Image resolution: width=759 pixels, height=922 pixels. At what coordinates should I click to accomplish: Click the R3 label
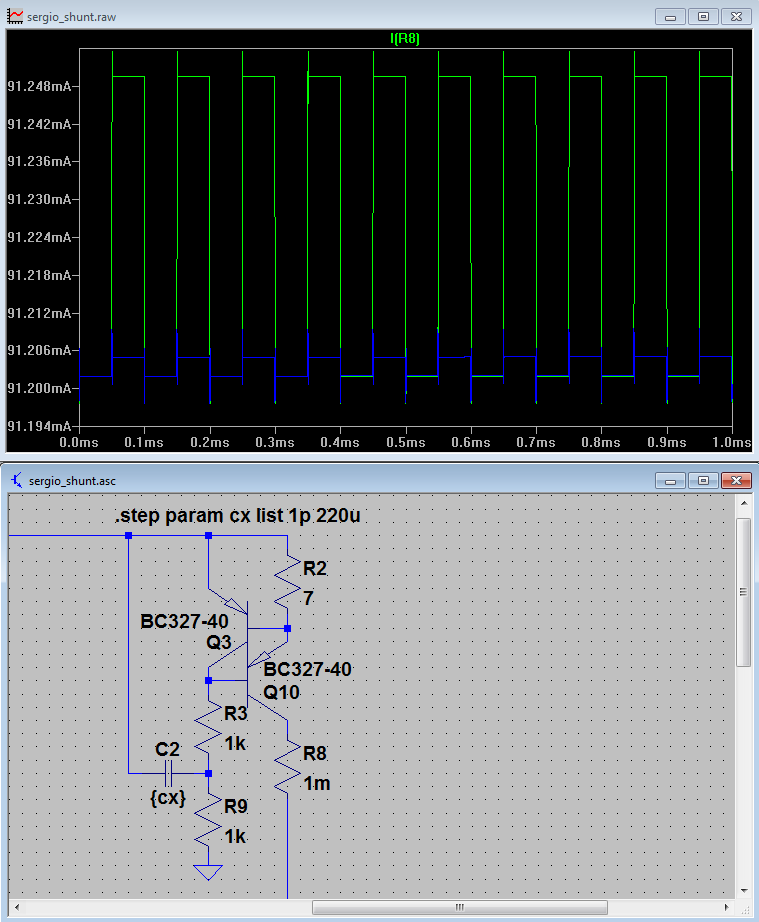(x=236, y=714)
